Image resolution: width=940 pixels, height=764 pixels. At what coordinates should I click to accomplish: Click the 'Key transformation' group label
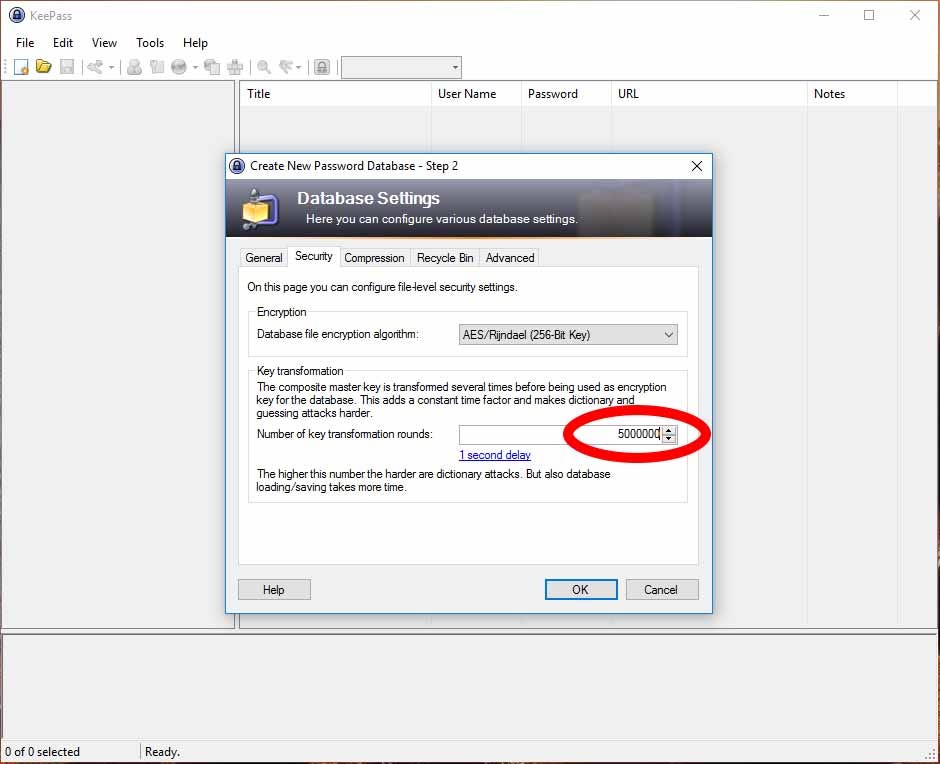click(x=300, y=371)
